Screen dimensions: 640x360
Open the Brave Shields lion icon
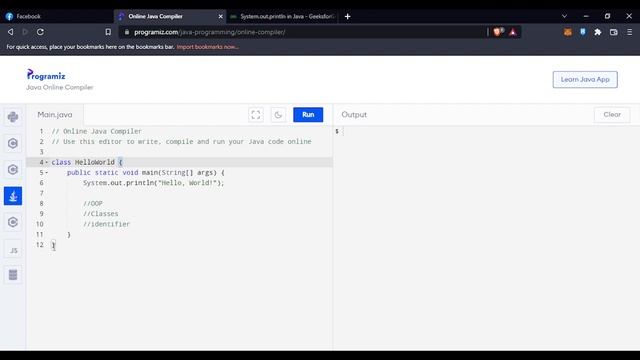point(498,32)
